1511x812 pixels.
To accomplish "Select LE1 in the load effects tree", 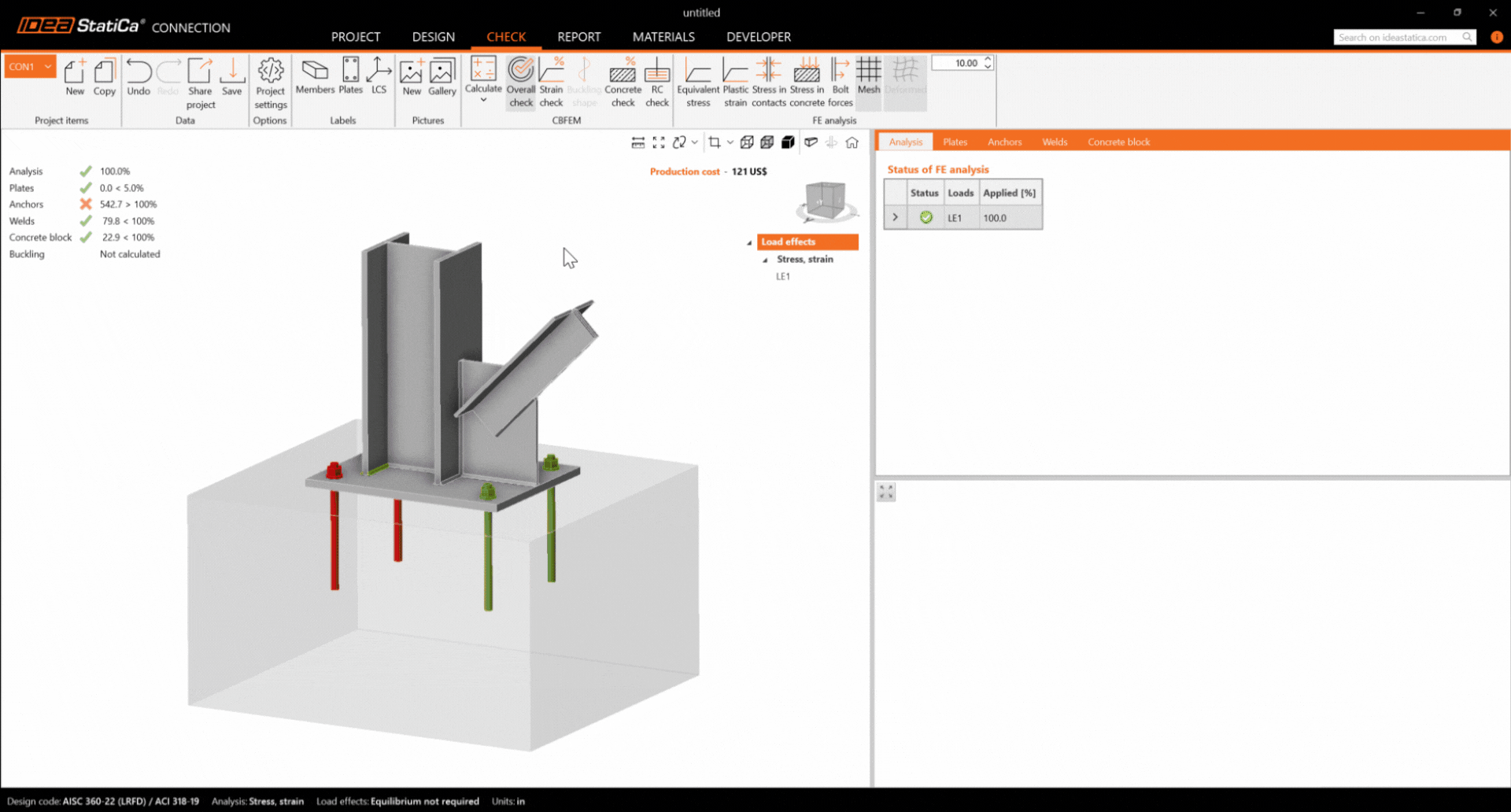I will (x=783, y=276).
